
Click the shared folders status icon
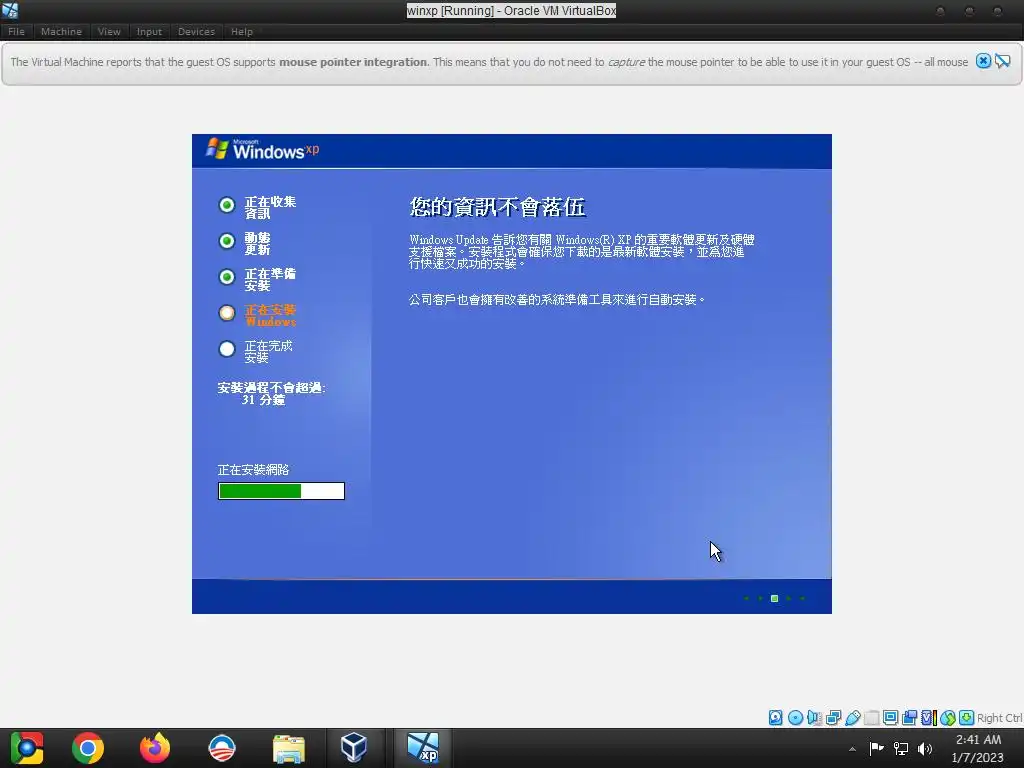pyautogui.click(x=871, y=718)
